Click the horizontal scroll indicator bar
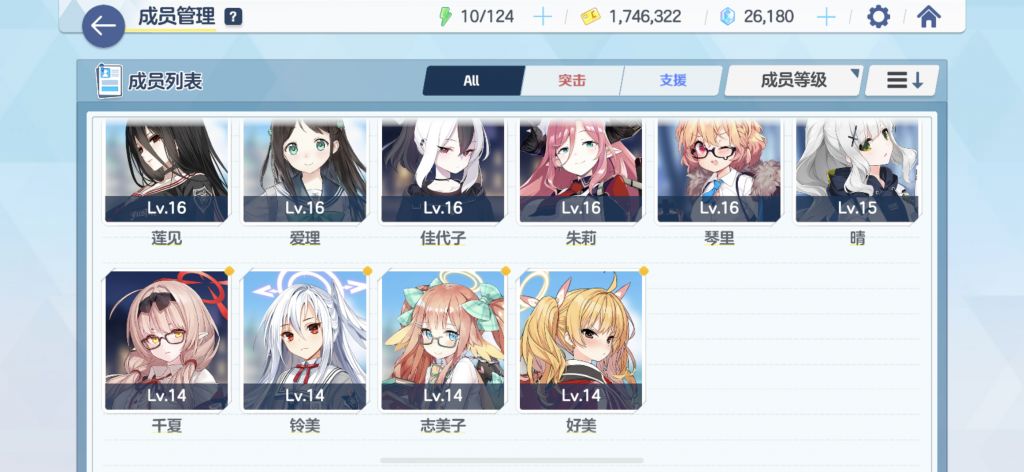The width and height of the screenshot is (1024, 472). 512,461
